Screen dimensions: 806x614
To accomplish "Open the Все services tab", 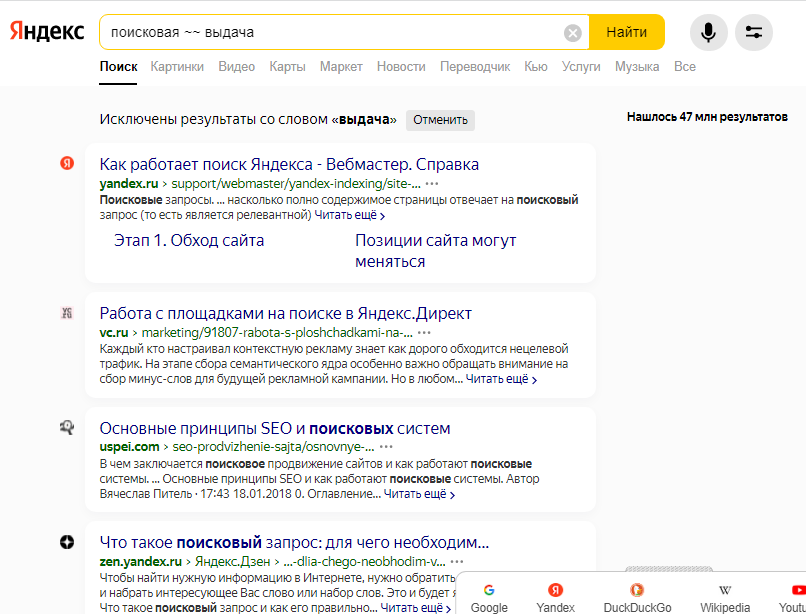I will (x=685, y=67).
